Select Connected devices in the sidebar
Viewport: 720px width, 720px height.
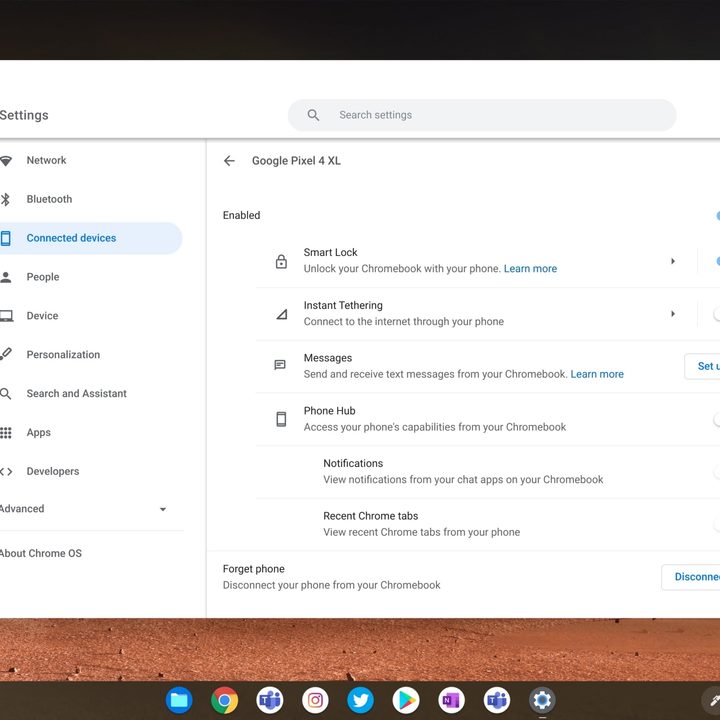(91, 238)
